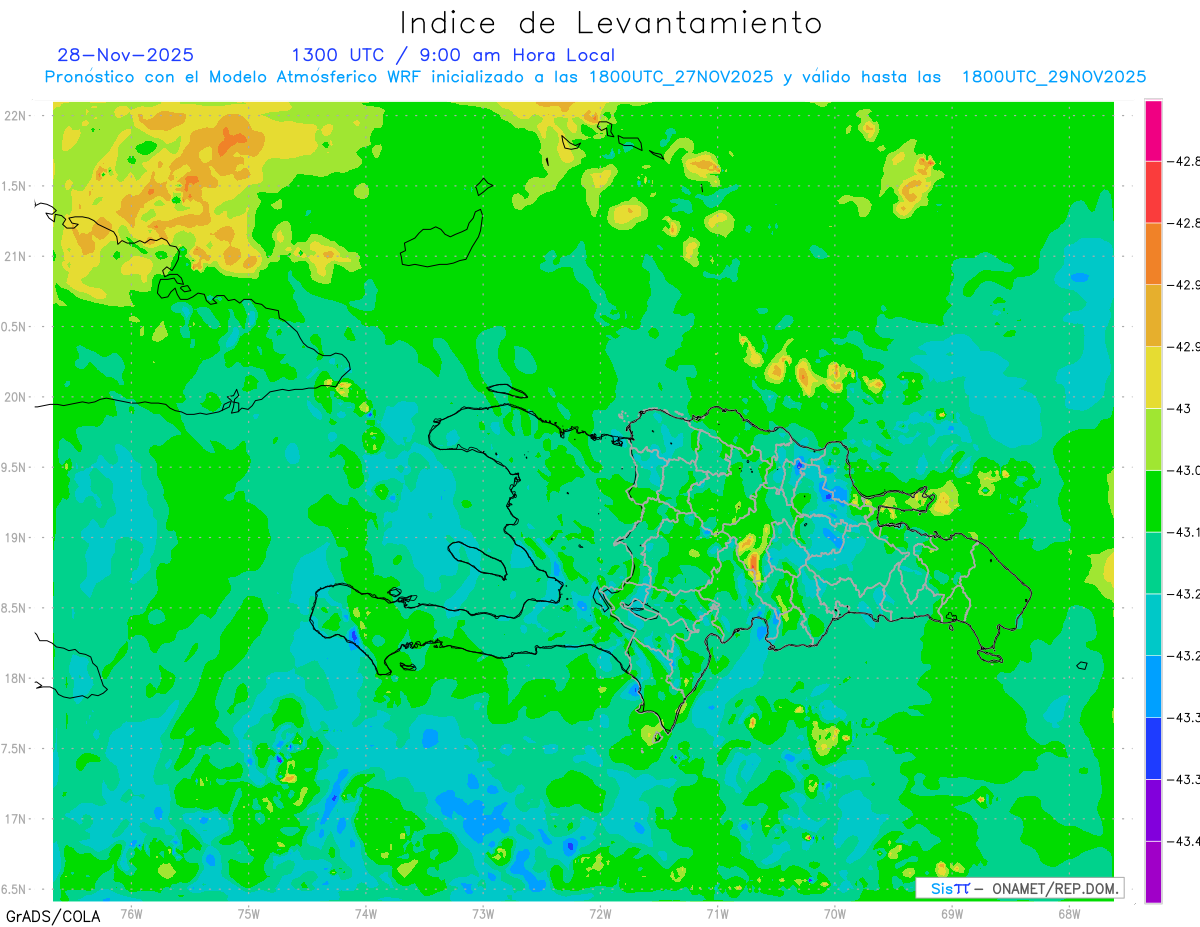Select the orange legend swatch
The width and height of the screenshot is (1200, 927).
click(1153, 254)
